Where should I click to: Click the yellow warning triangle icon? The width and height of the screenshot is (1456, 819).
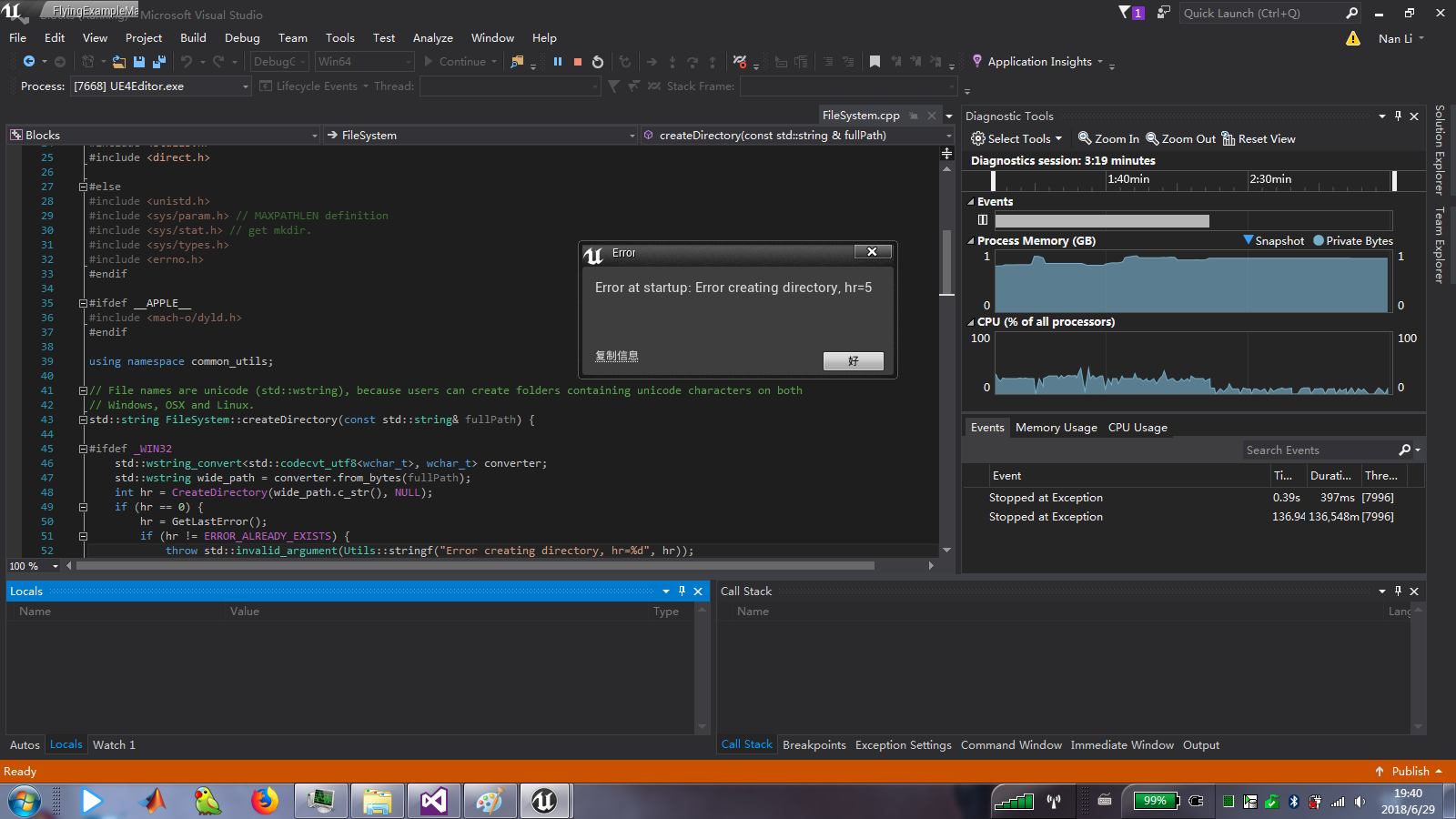[1353, 38]
